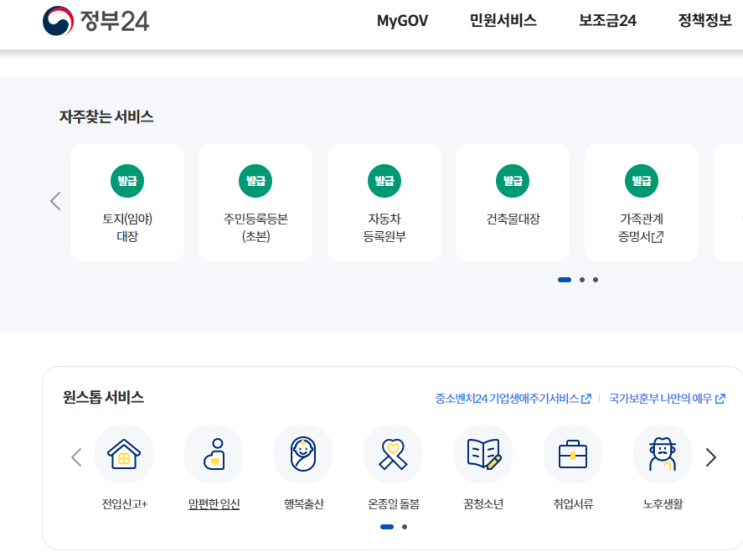Open the 노후생활 label
The image size is (743, 552).
coord(662,504)
